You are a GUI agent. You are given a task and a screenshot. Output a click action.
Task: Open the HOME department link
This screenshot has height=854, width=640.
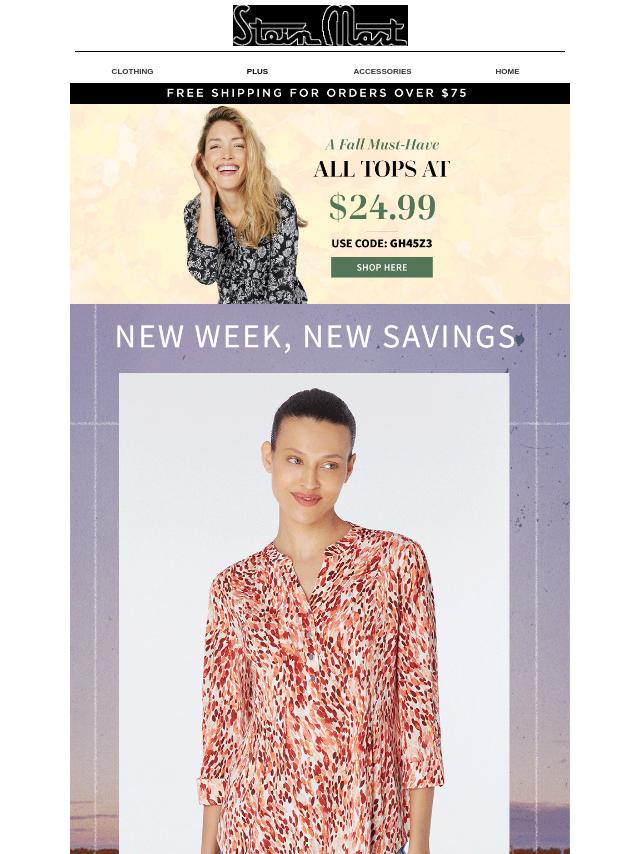pos(507,71)
